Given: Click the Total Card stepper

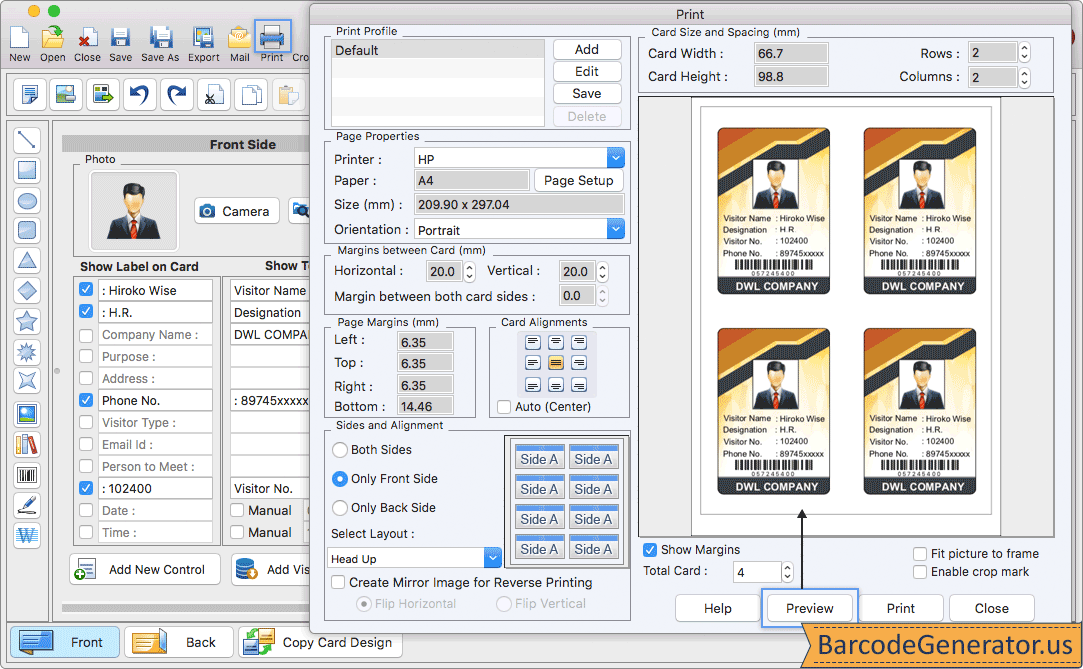Looking at the screenshot, I should (787, 572).
